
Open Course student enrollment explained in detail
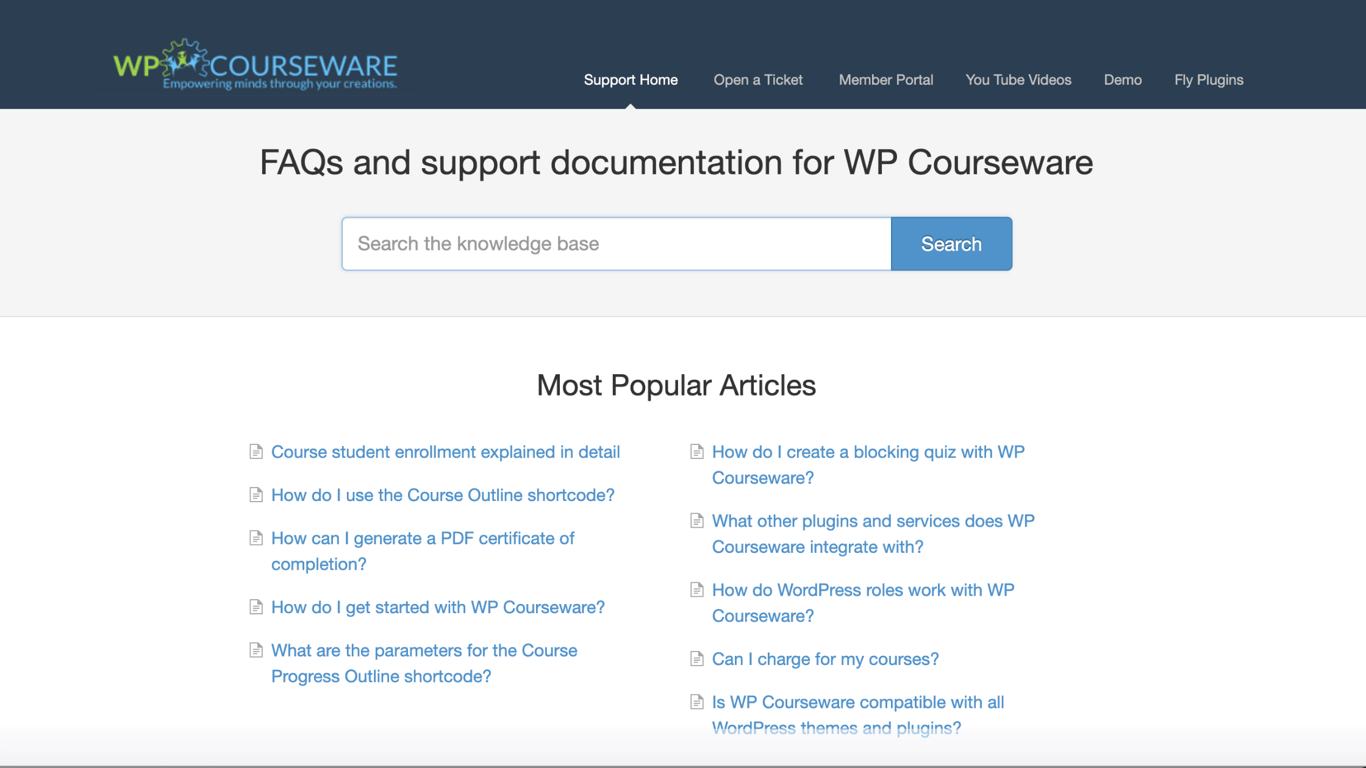(x=445, y=452)
